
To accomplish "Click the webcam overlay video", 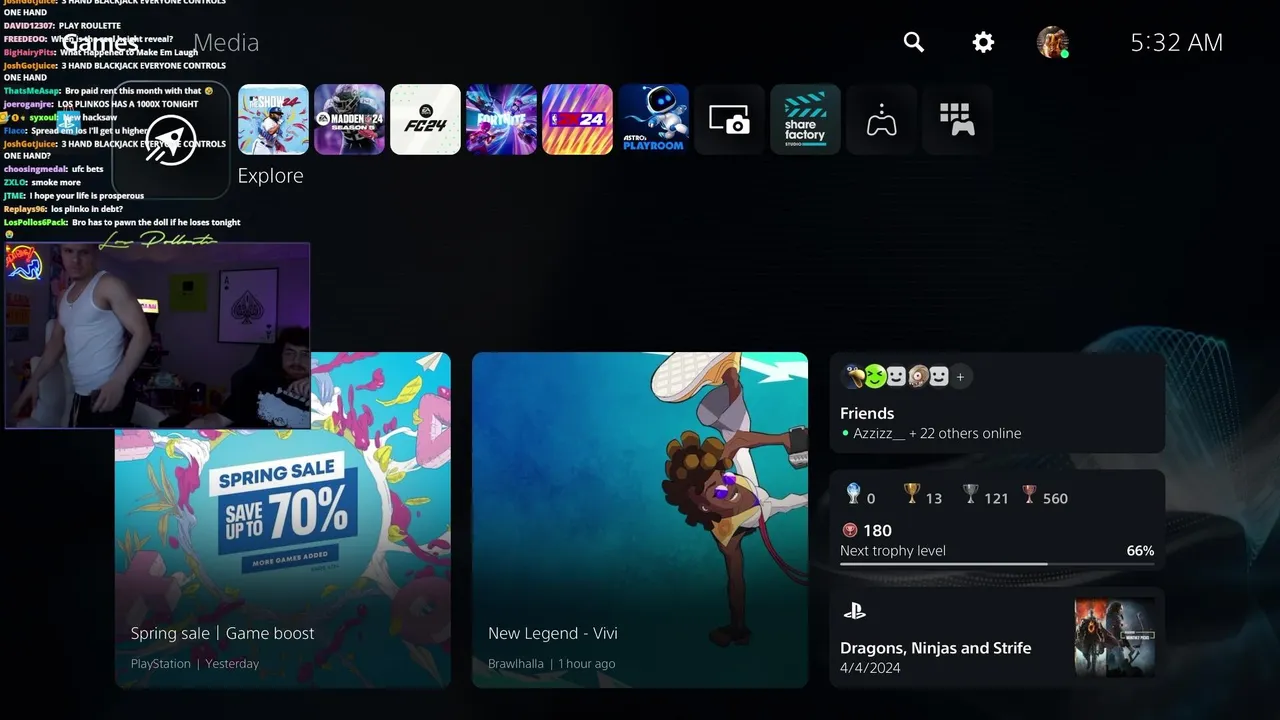I will tap(157, 336).
